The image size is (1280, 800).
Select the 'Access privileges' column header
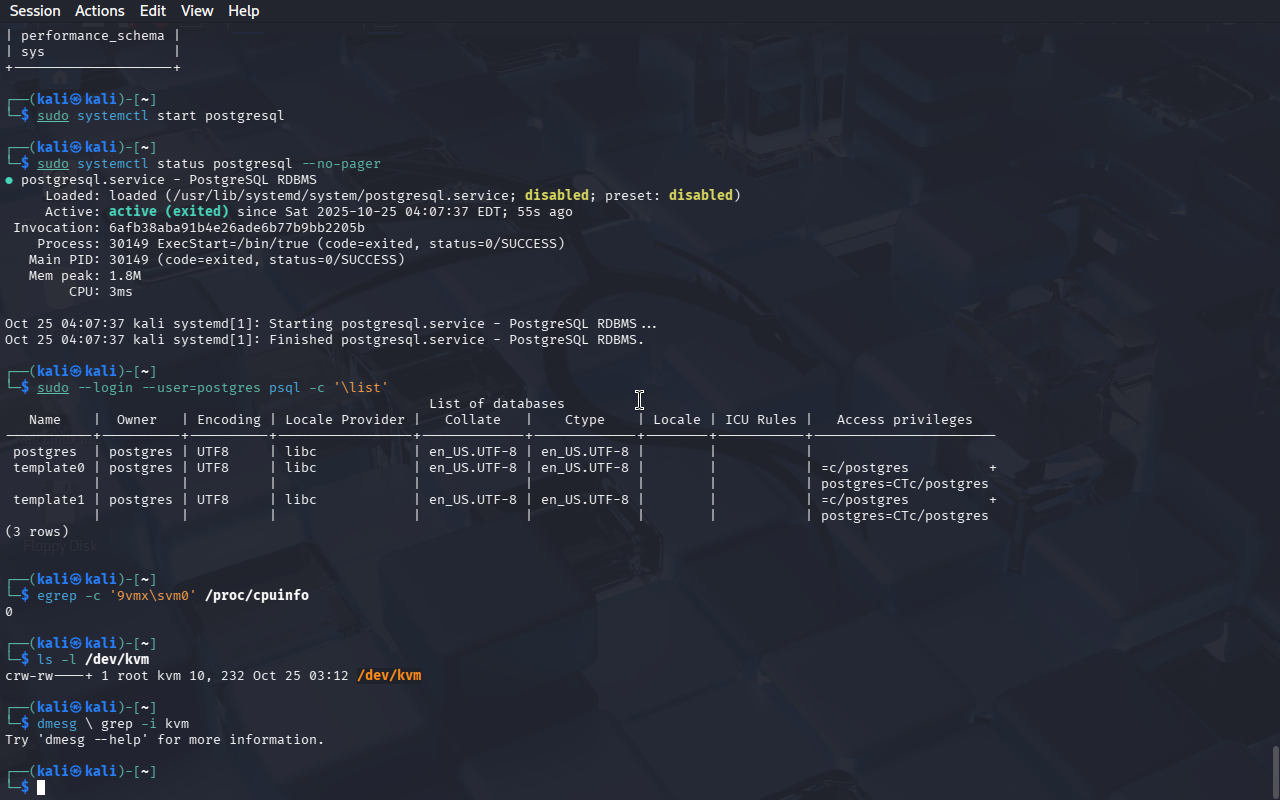[904, 420]
